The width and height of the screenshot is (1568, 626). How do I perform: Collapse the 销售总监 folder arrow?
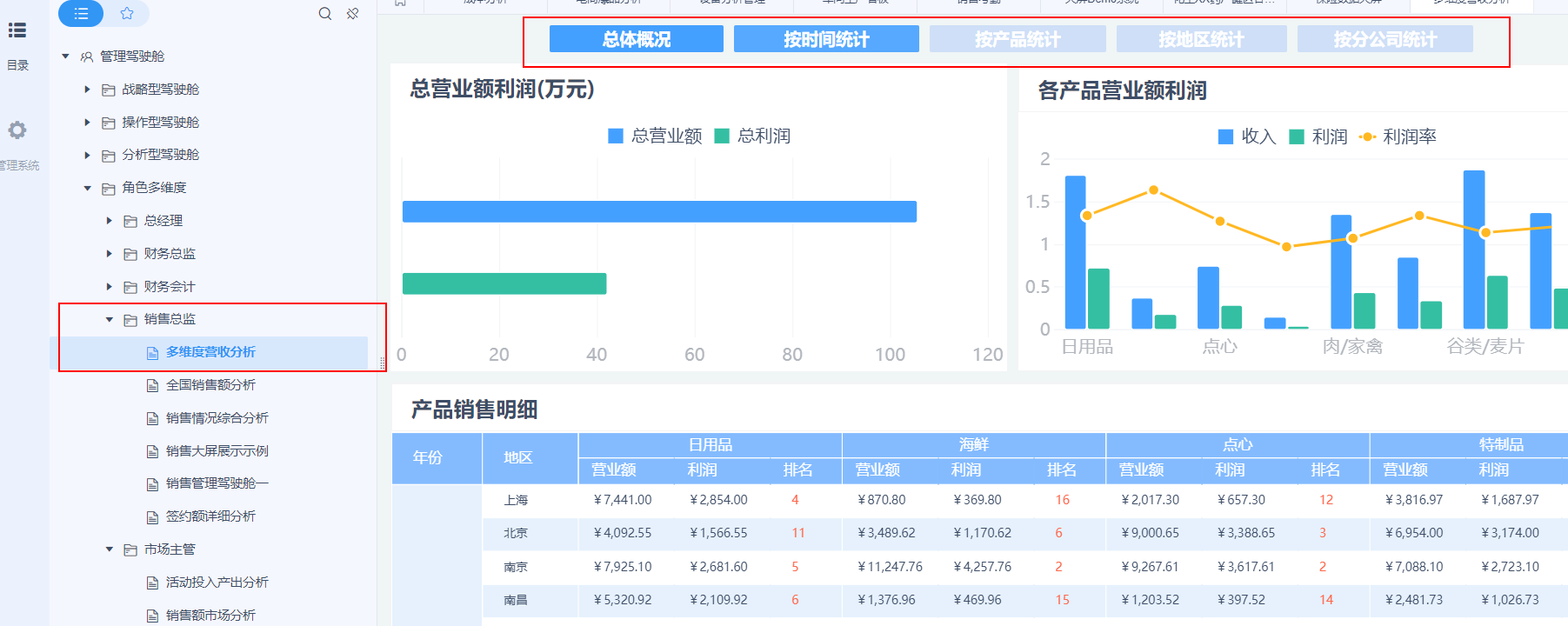109,319
